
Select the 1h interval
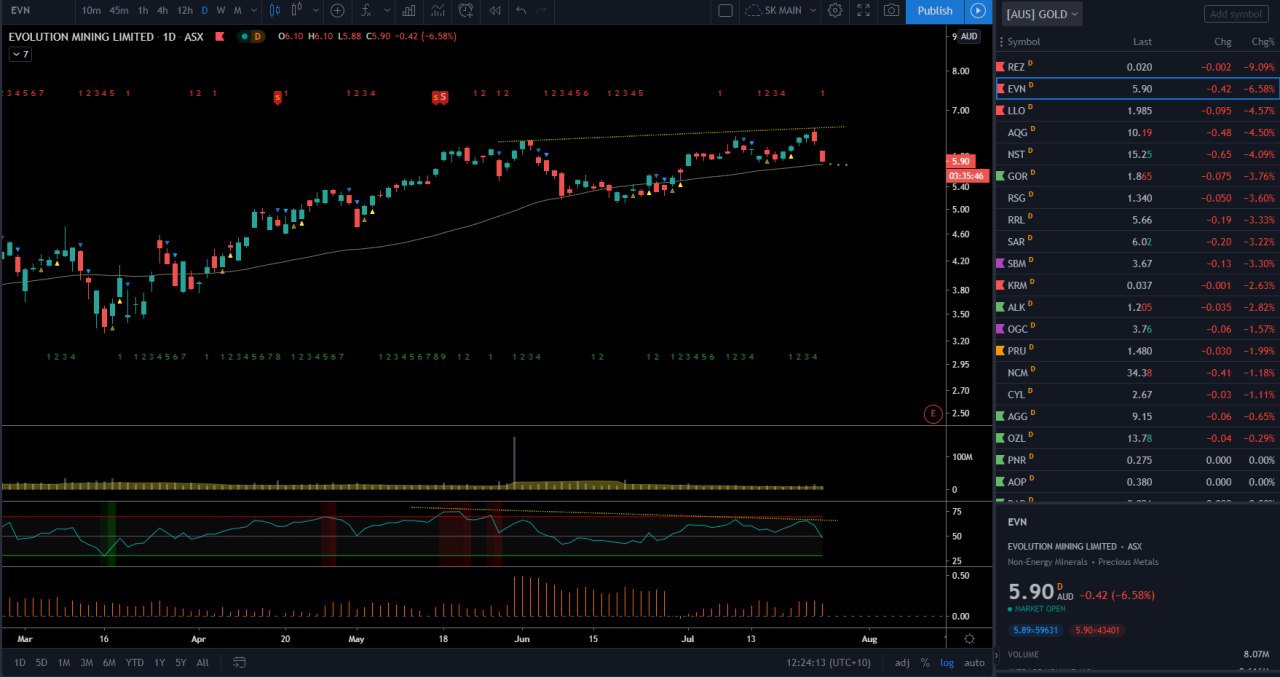coord(143,10)
